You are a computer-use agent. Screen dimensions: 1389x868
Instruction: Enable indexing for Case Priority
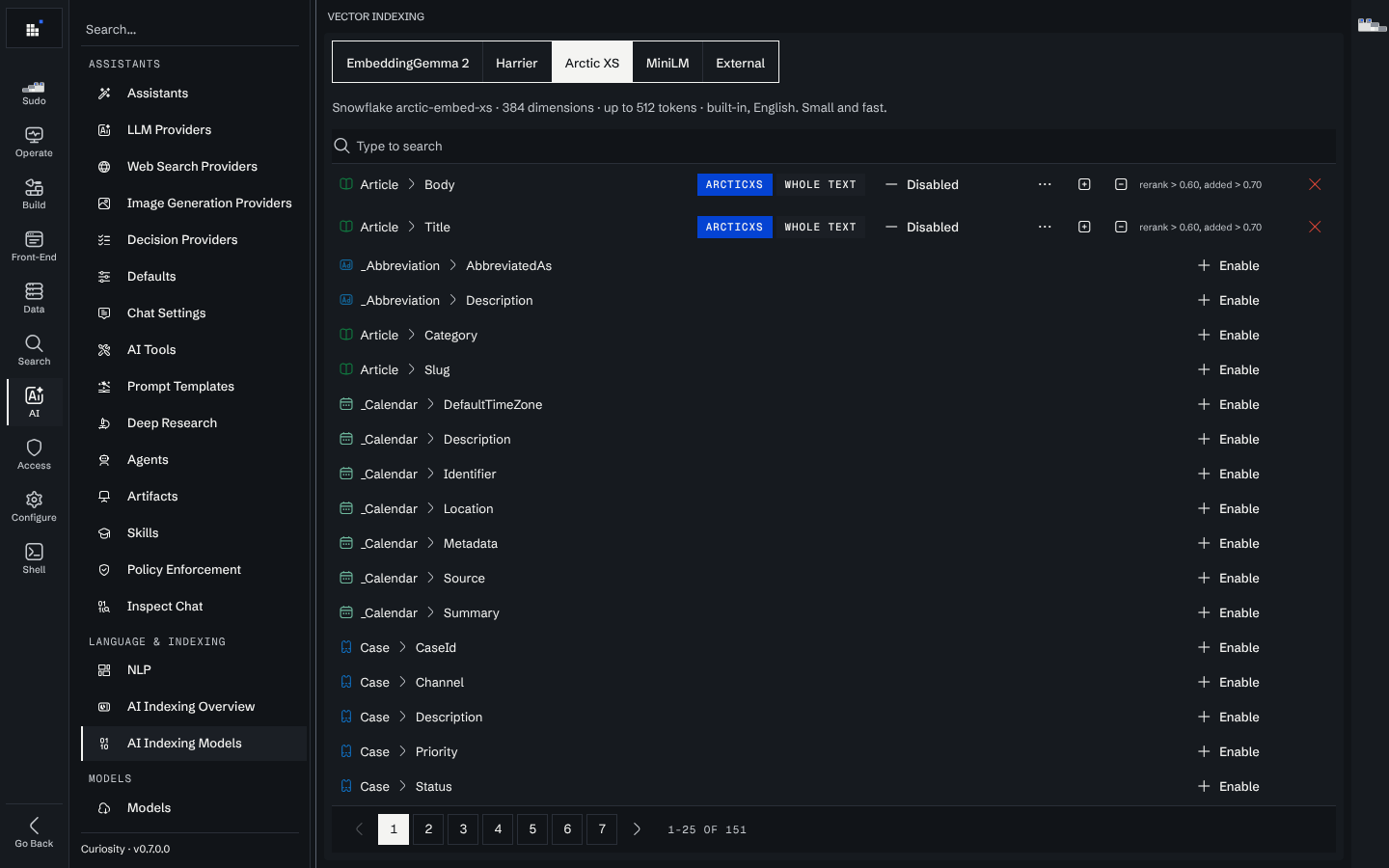pos(1228,751)
